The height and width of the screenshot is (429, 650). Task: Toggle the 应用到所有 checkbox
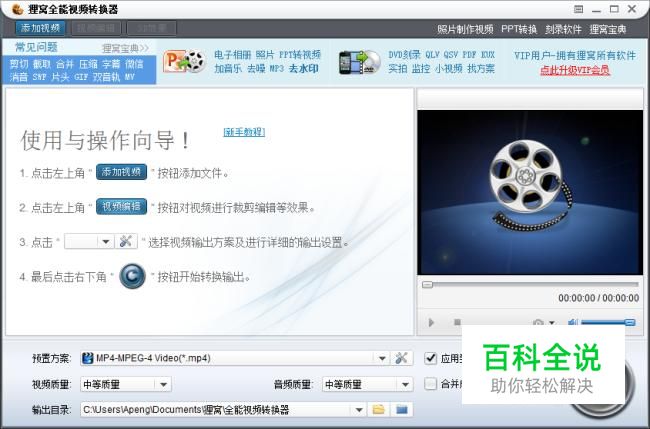pos(431,358)
